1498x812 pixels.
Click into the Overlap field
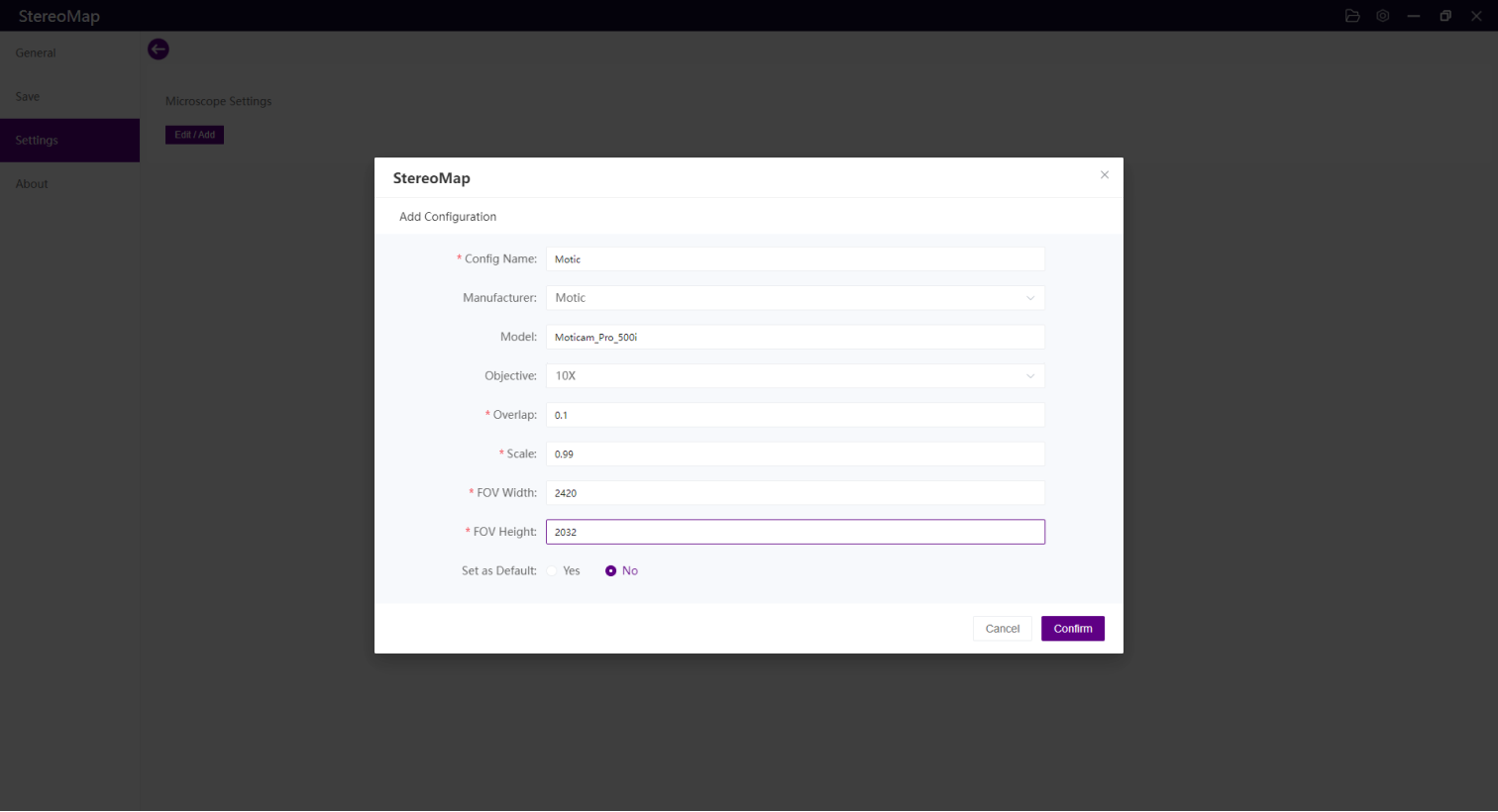click(795, 415)
